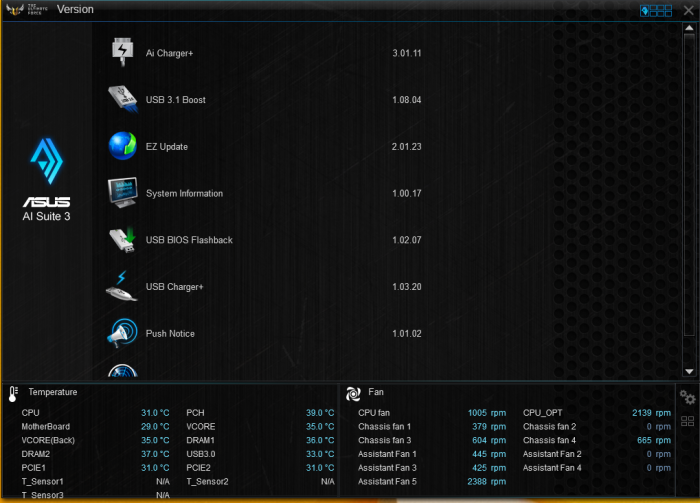Click the Assistant Fan 3 425 rpm value

click(489, 468)
